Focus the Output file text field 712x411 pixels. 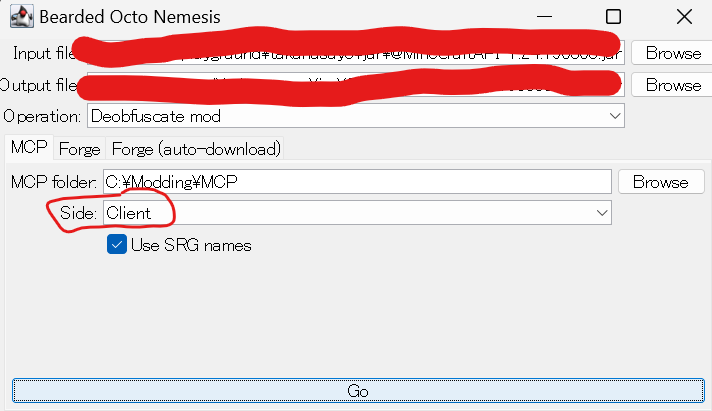pos(355,85)
